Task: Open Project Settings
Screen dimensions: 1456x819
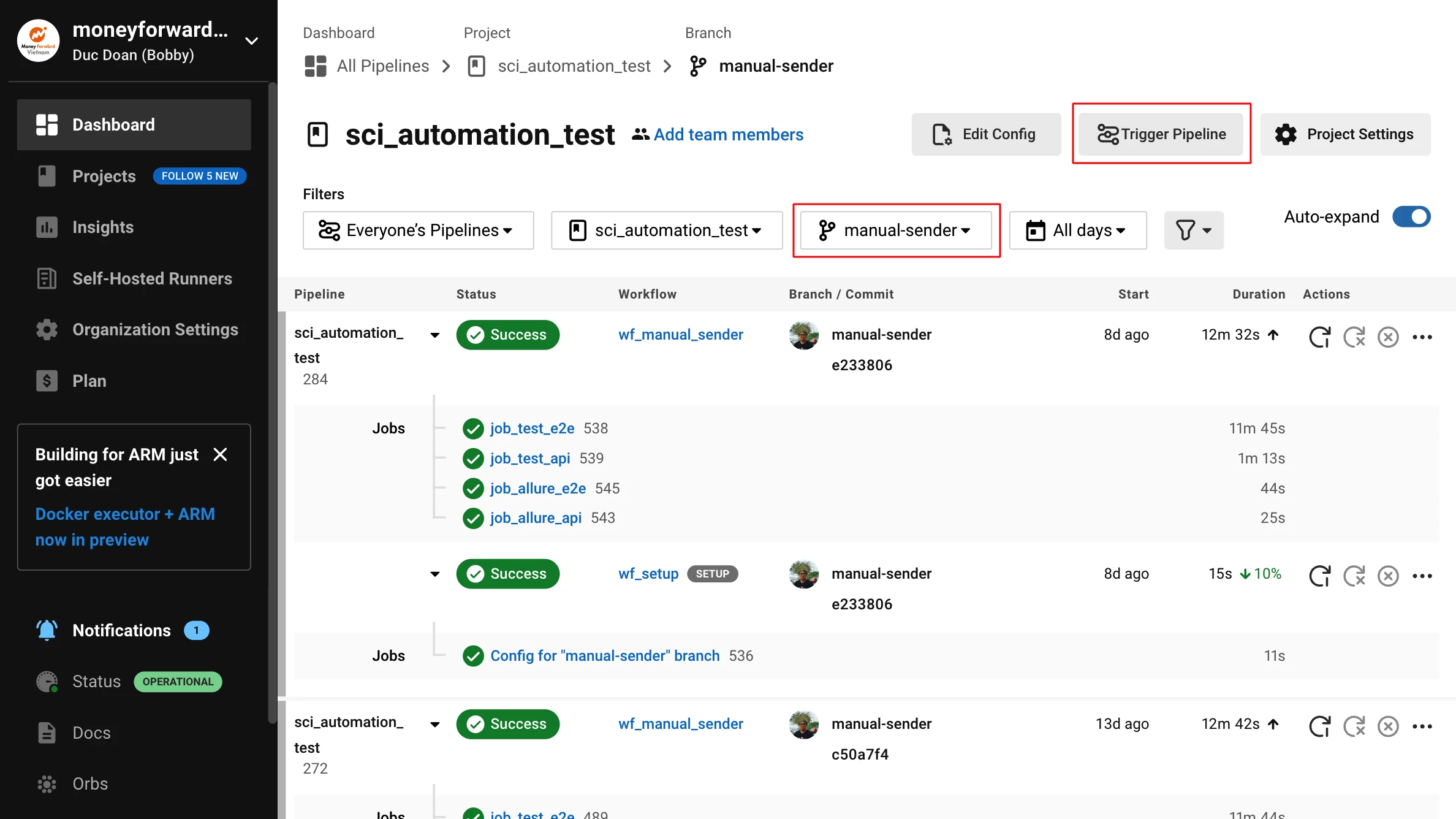Action: pyautogui.click(x=1345, y=134)
